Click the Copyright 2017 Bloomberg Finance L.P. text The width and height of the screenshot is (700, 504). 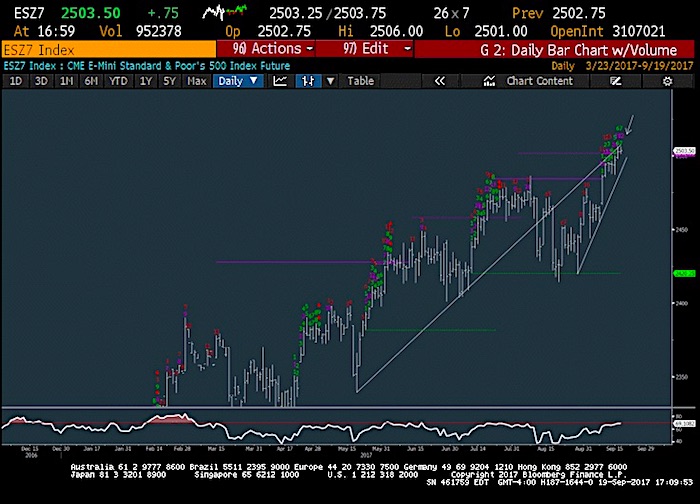539,475
